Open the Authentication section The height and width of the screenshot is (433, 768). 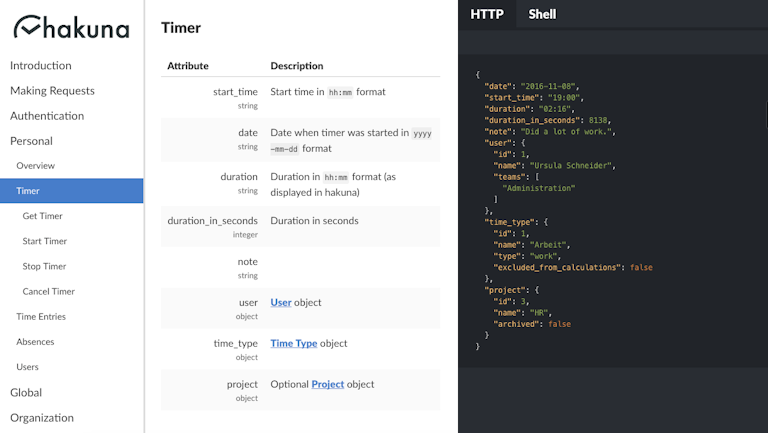point(47,116)
